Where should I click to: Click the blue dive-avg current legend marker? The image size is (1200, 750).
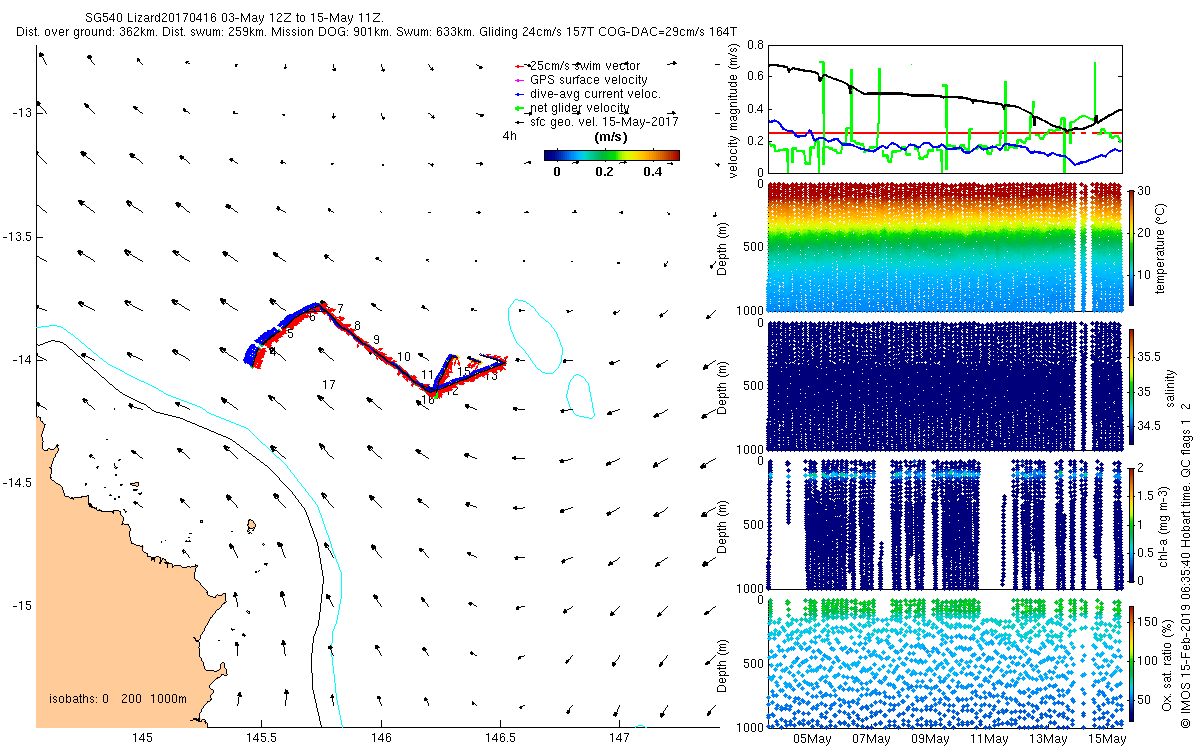point(519,94)
